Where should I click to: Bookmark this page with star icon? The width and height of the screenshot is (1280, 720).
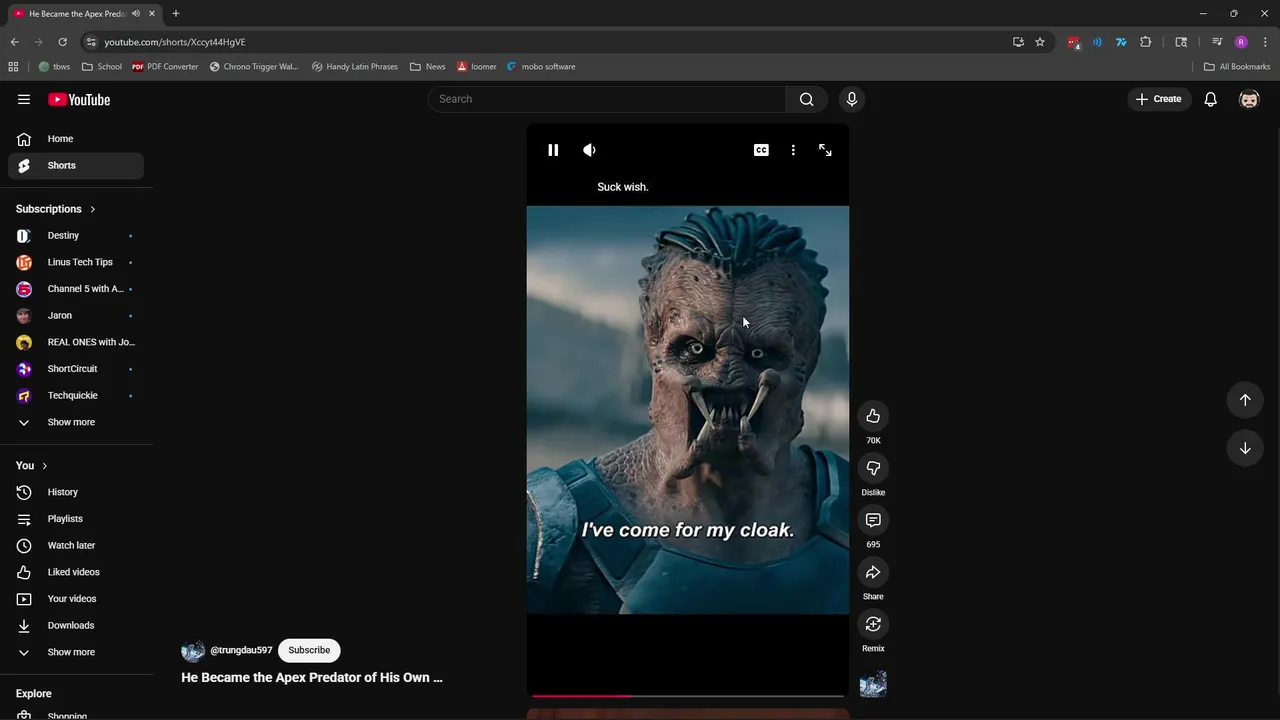click(1040, 42)
